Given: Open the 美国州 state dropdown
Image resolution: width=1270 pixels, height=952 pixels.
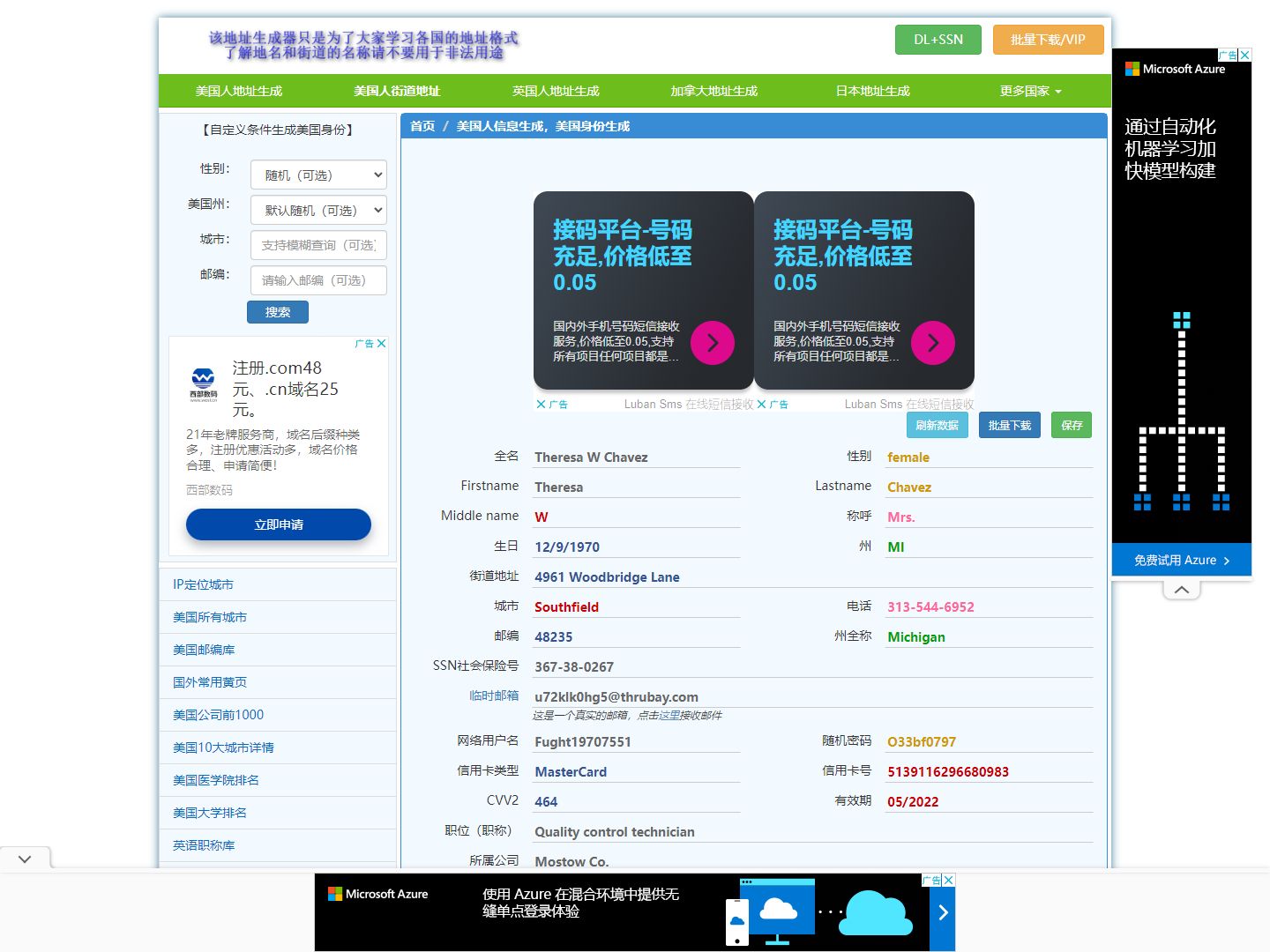Looking at the screenshot, I should pyautogui.click(x=318, y=210).
